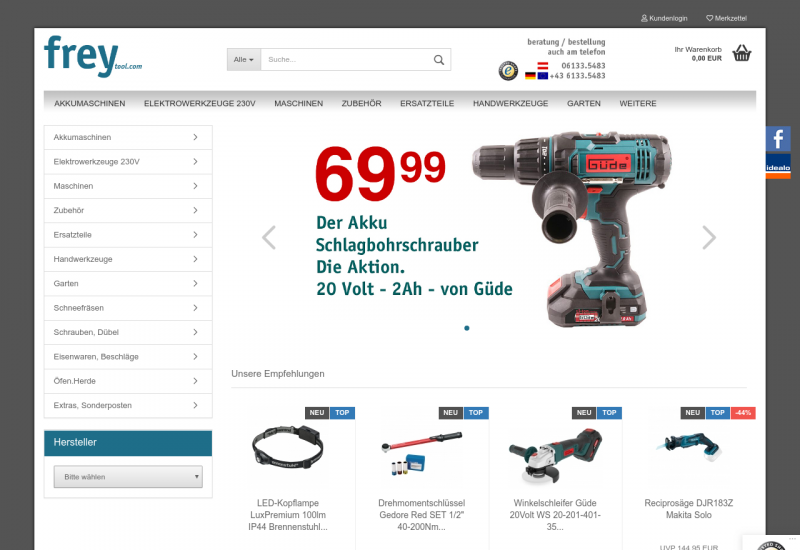Viewport: 800px width, 550px height.
Task: Open Kundenlogin link
Action: point(664,18)
